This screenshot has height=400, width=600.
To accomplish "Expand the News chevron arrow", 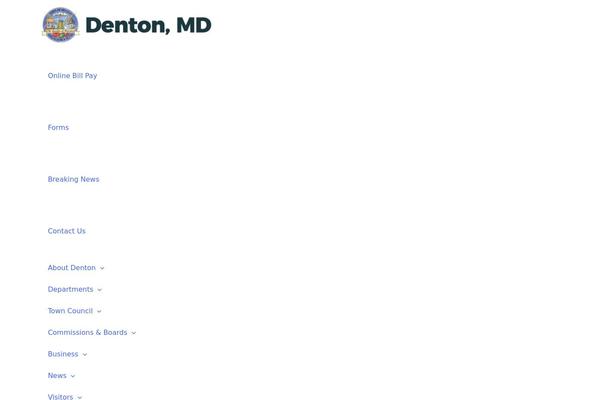I will pos(73,376).
